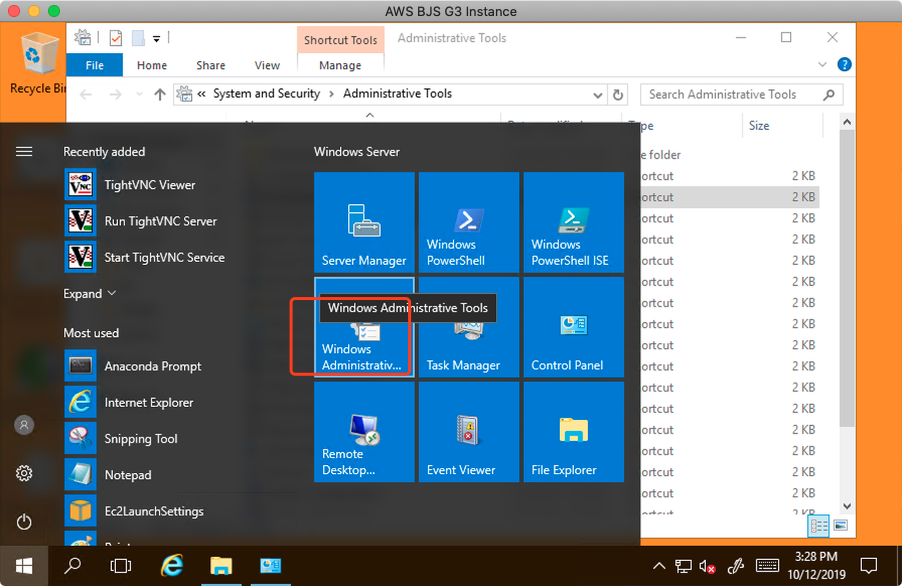Show hidden system tray icons

(659, 566)
